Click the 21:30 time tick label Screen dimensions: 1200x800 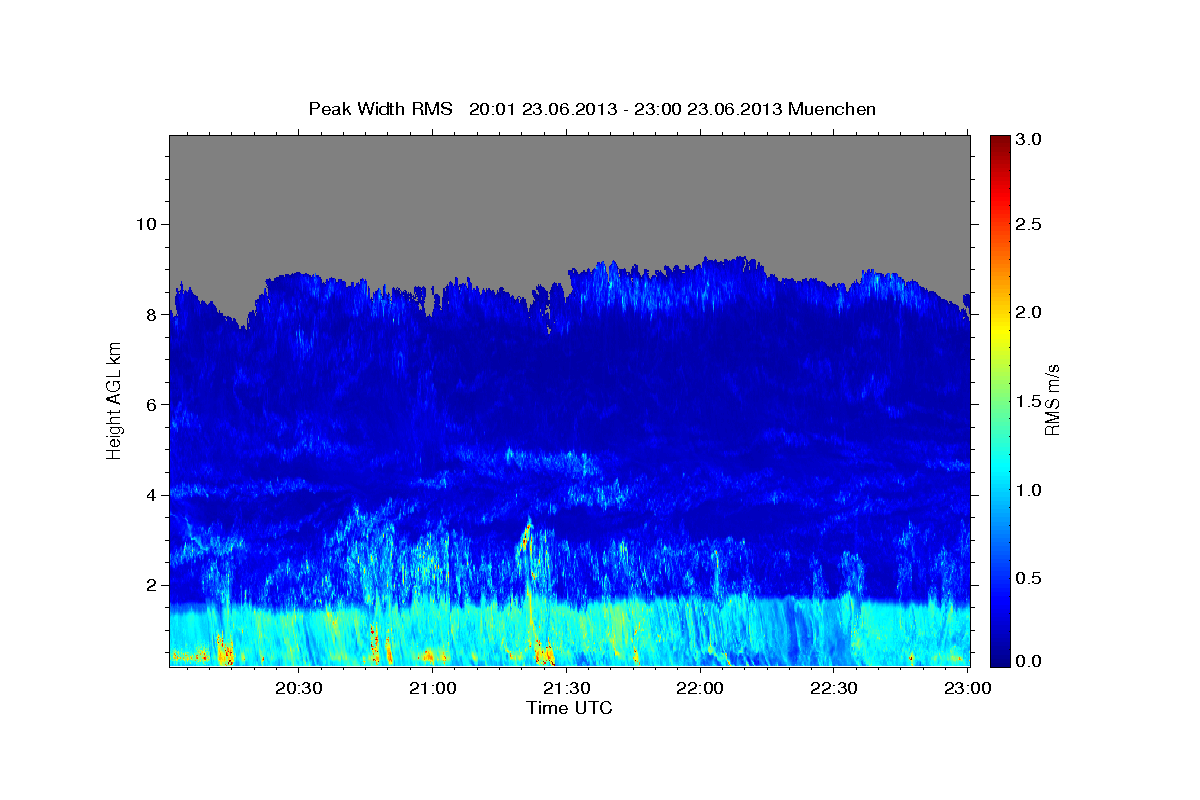[x=565, y=688]
